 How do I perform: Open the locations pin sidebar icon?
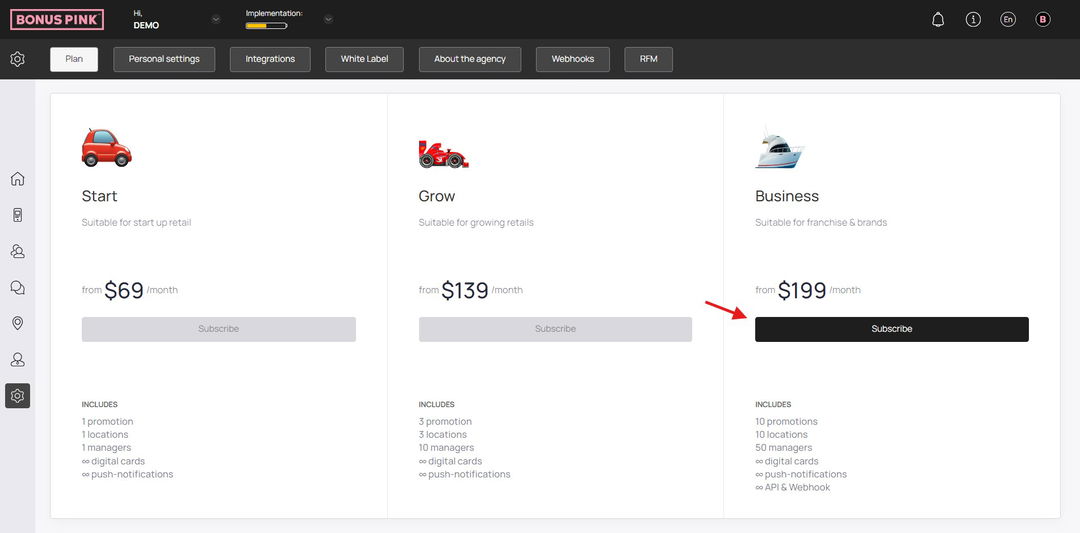[18, 323]
